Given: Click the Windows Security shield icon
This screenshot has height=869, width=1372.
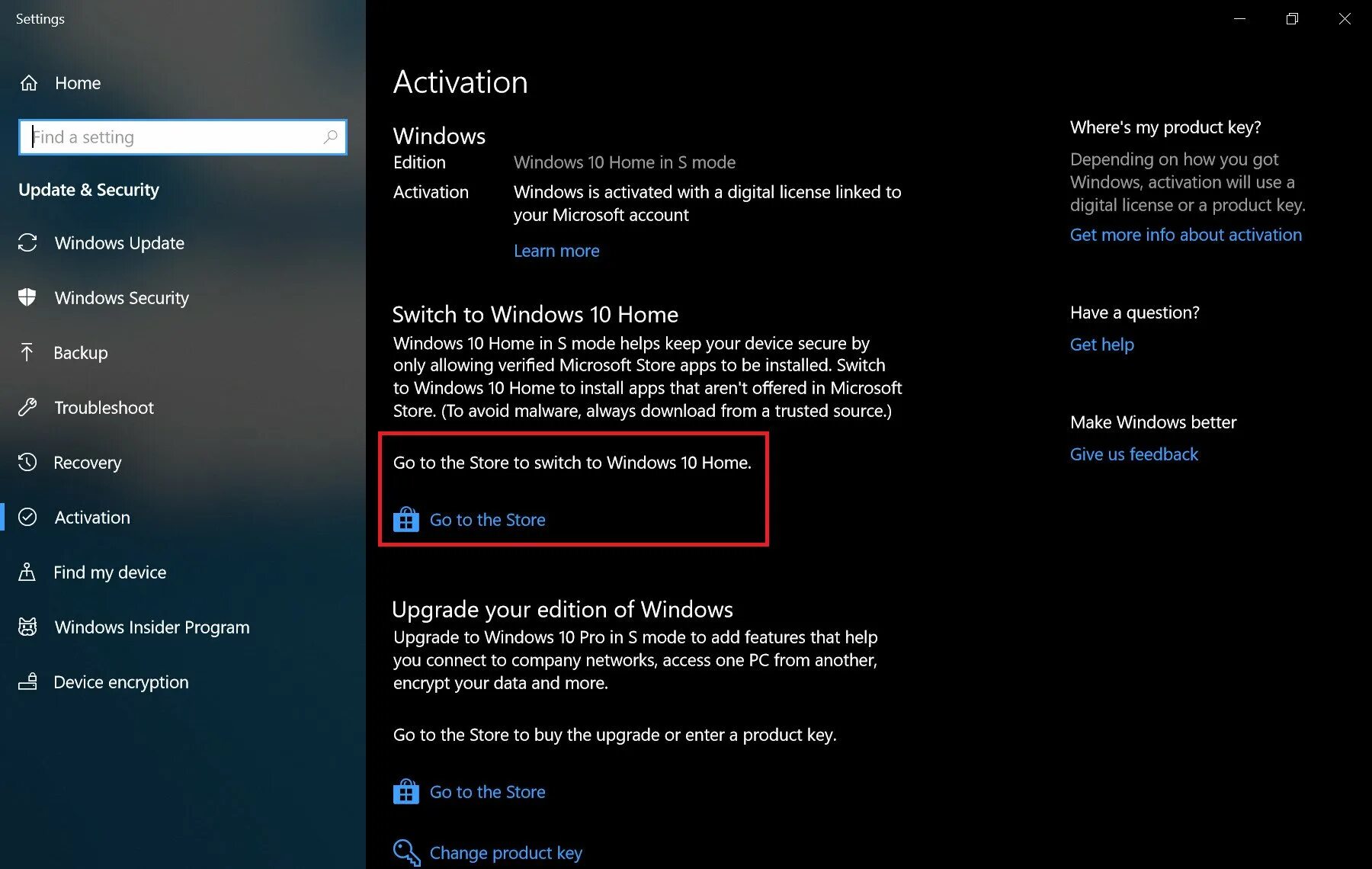Looking at the screenshot, I should click(x=27, y=297).
